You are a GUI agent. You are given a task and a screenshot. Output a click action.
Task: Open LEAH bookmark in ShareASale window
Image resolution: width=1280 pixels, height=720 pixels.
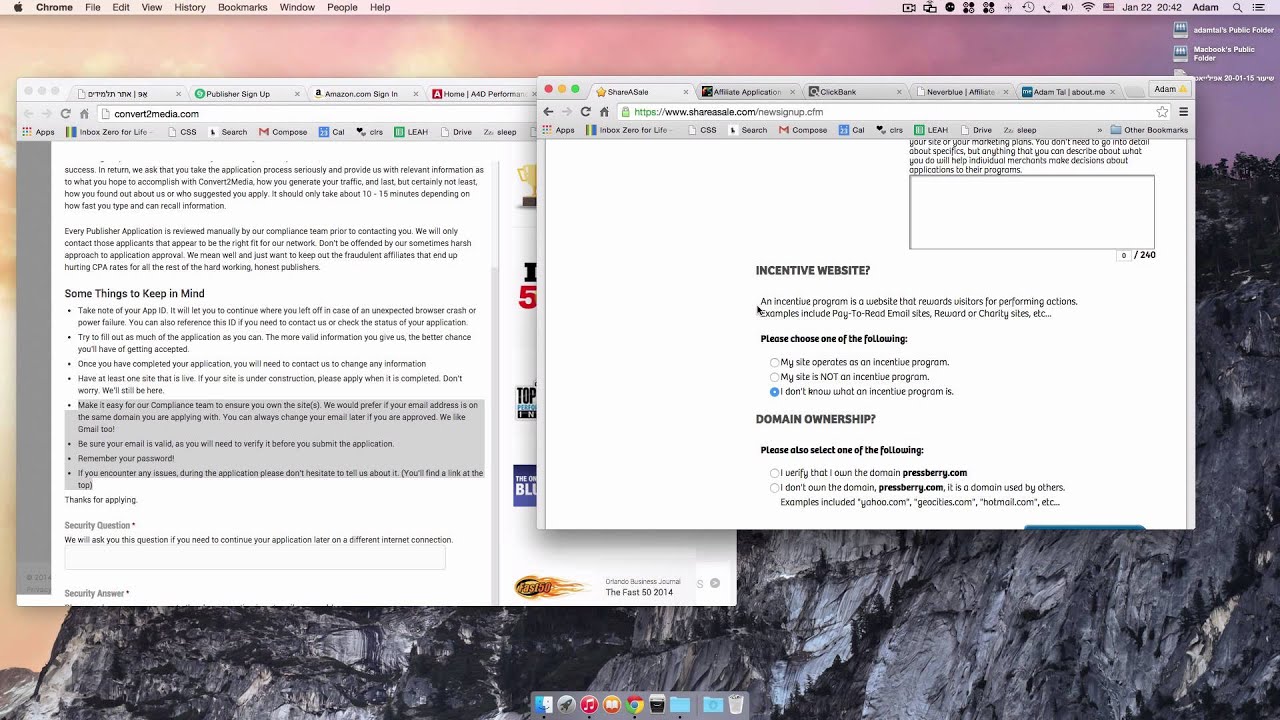930,130
